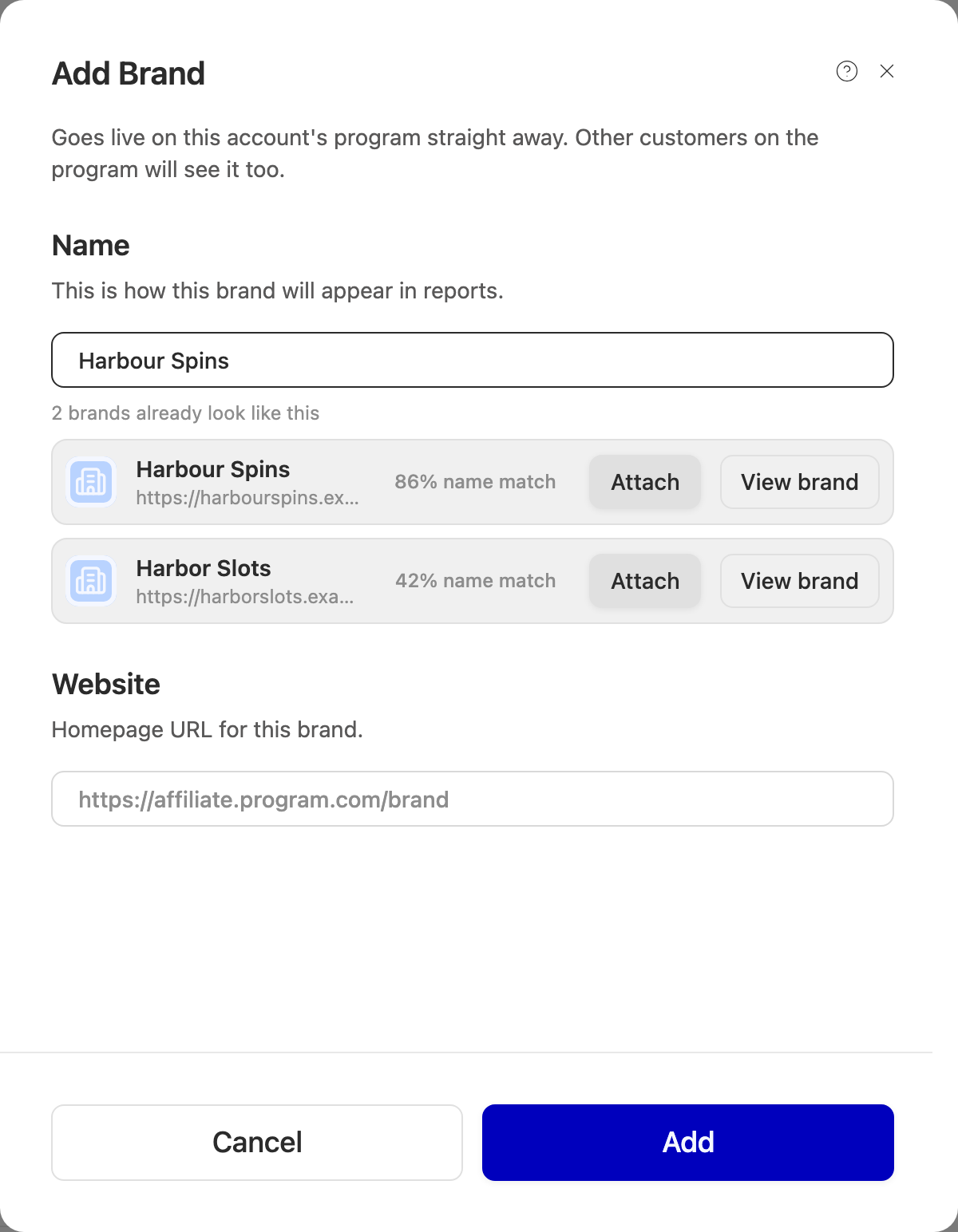Screen dimensions: 958x1232
Task: Confirm with the blue Add button
Action: [688, 1143]
